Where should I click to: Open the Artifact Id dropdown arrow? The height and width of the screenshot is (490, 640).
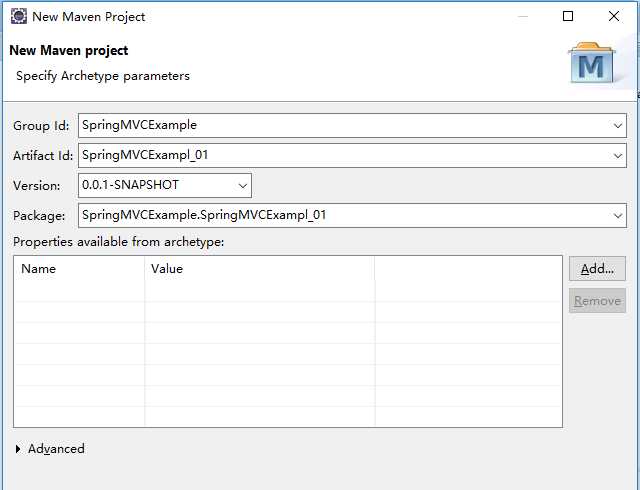tap(618, 156)
